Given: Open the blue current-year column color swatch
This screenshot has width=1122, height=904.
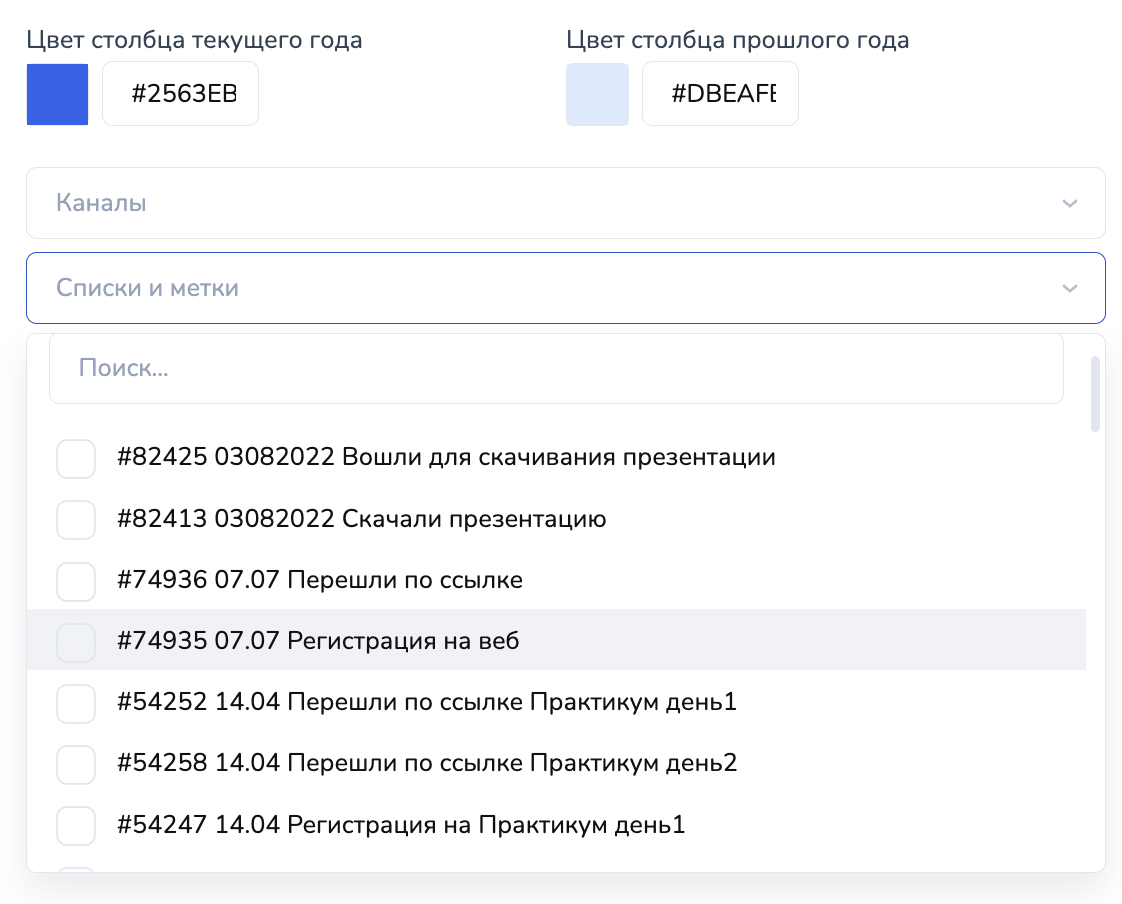Looking at the screenshot, I should [x=58, y=95].
